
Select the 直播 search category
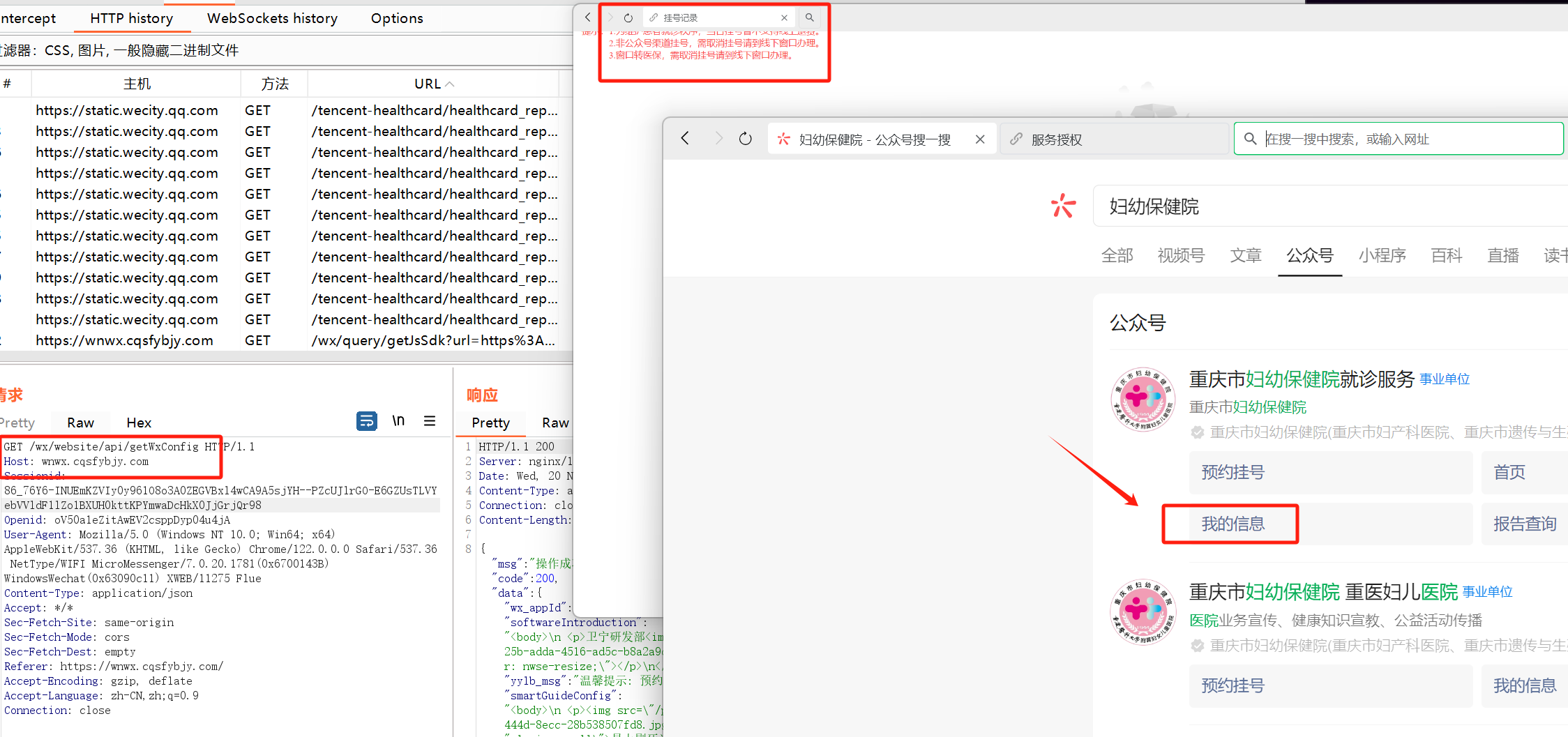pos(1503,256)
